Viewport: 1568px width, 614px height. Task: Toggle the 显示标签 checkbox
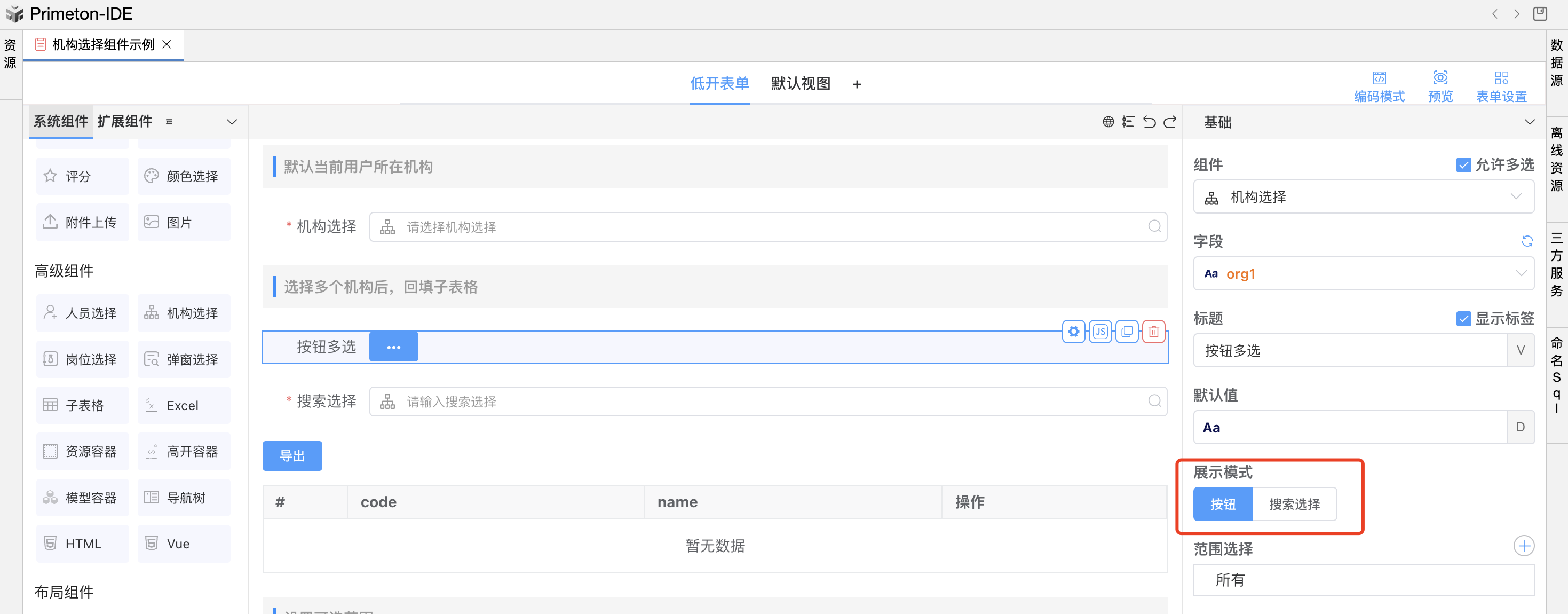pos(1463,319)
